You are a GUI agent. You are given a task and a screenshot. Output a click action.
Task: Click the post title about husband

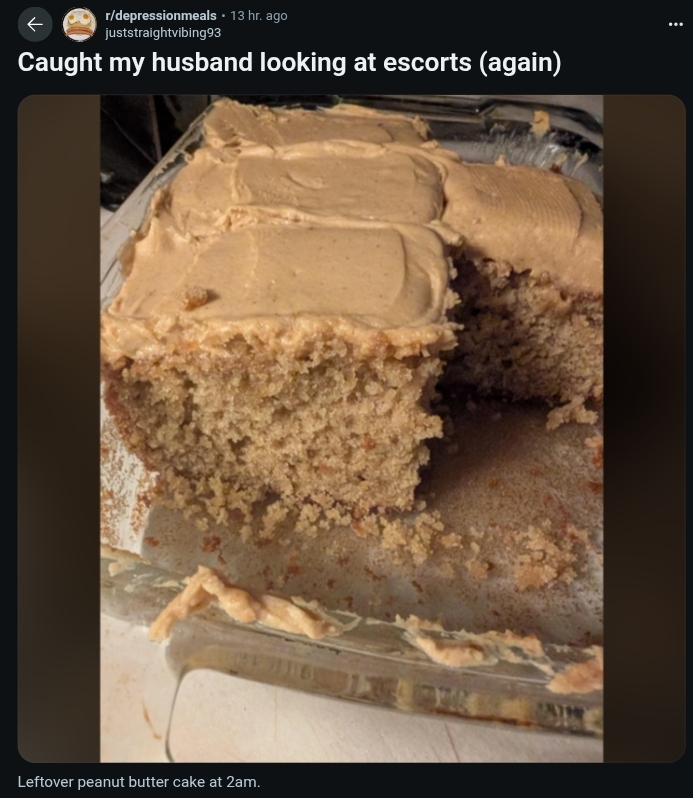pyautogui.click(x=290, y=63)
